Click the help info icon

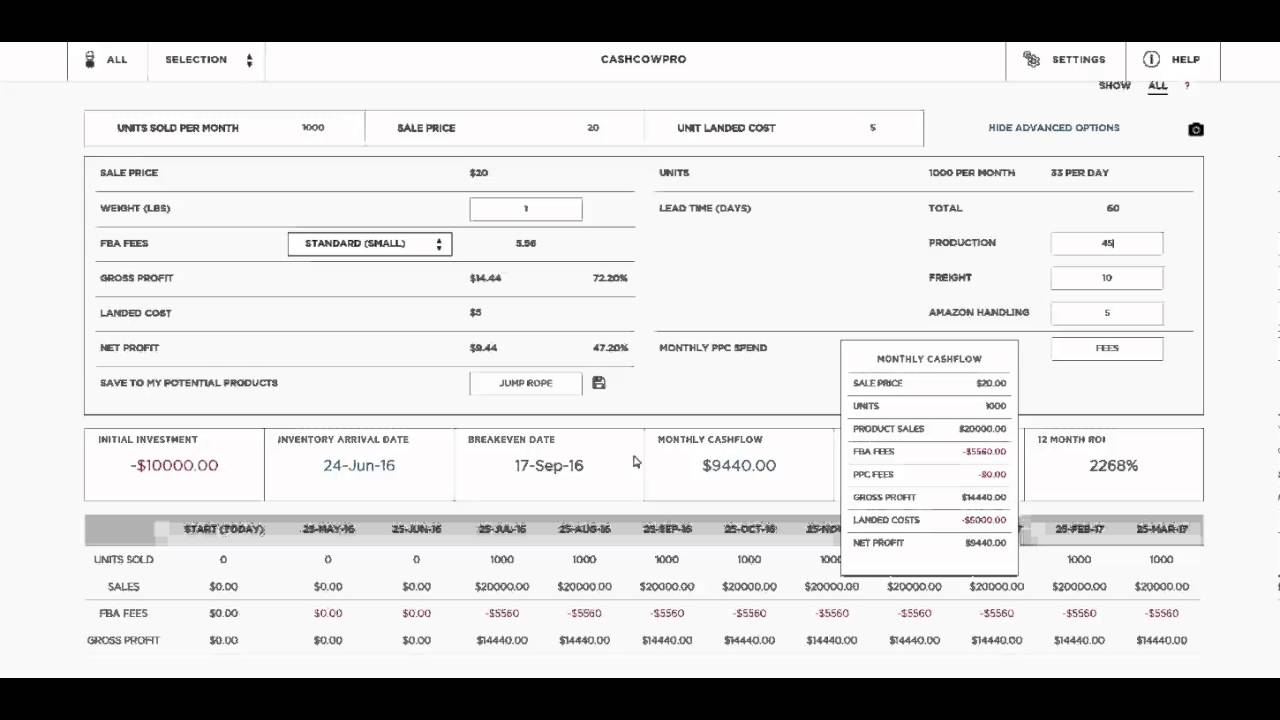pyautogui.click(x=1151, y=60)
